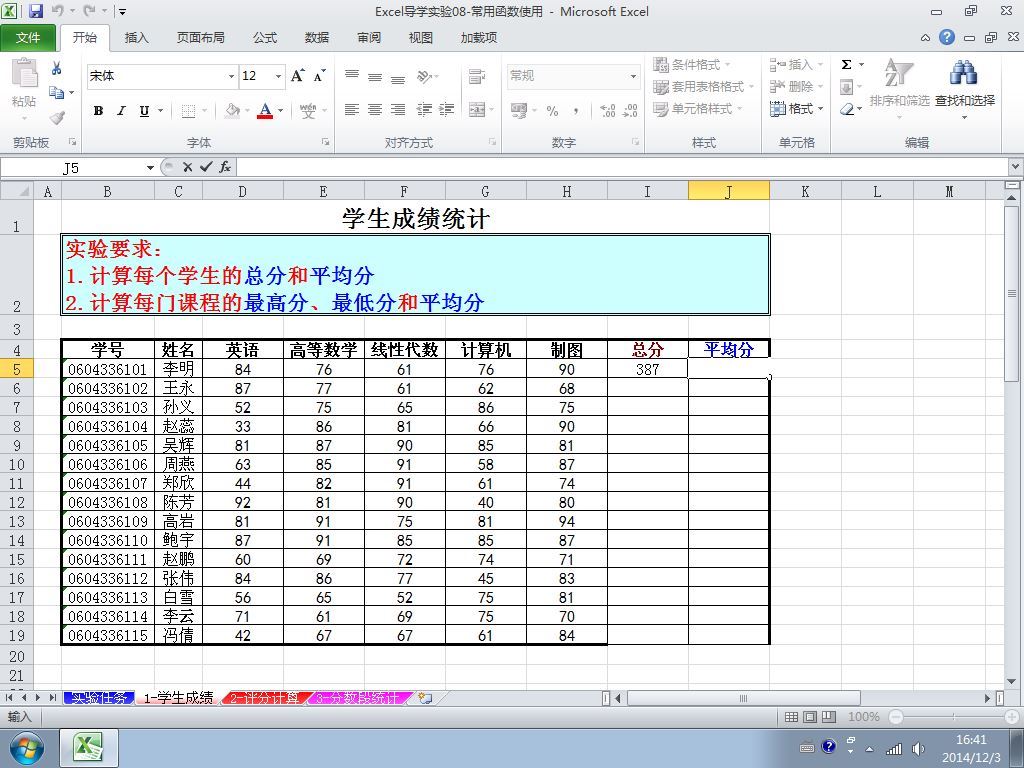Select sheet tab 实验任务

pos(99,698)
